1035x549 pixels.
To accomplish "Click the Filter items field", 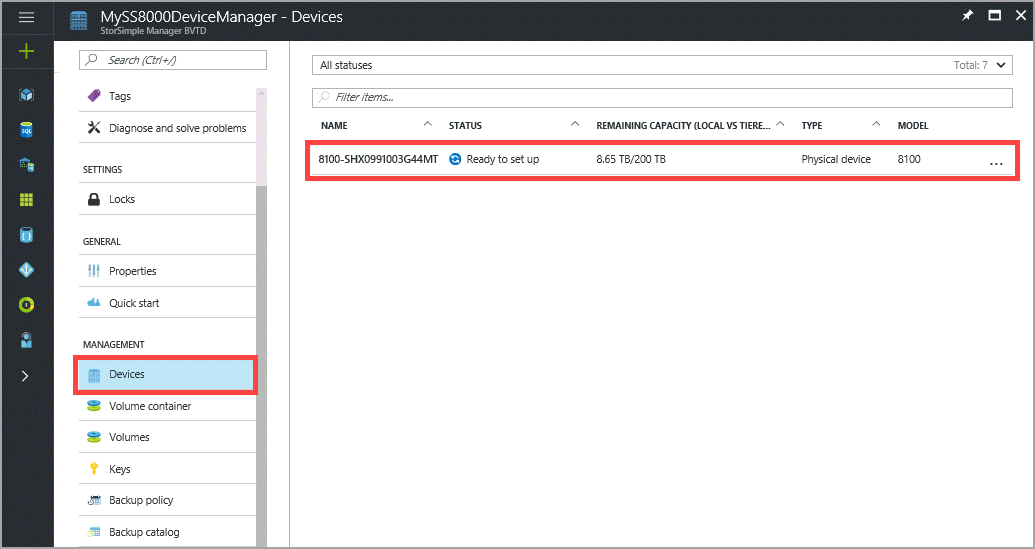I will 662,98.
